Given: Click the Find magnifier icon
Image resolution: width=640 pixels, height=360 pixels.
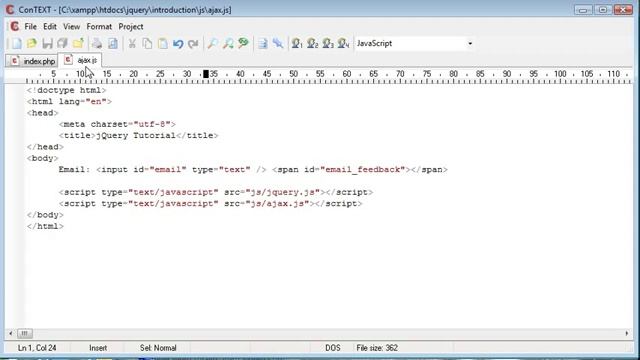Looking at the screenshot, I should [212, 43].
